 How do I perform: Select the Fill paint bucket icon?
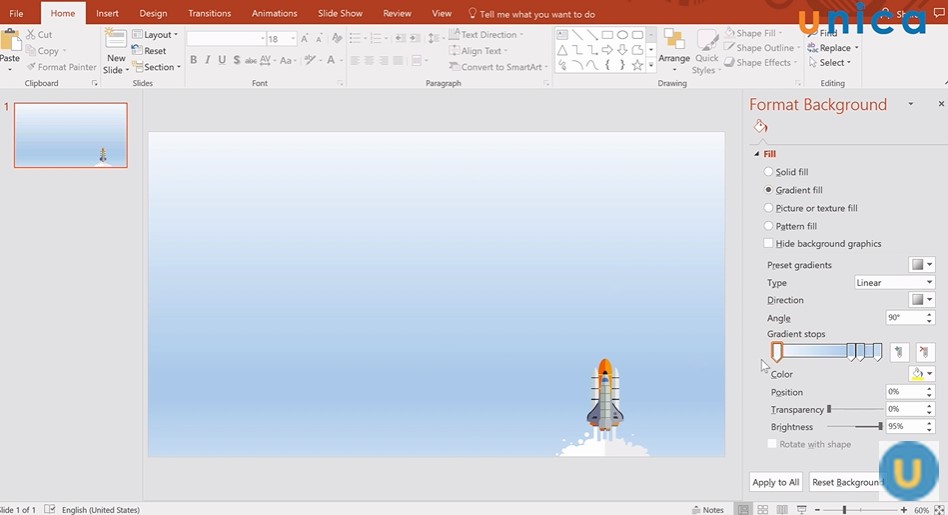point(760,127)
